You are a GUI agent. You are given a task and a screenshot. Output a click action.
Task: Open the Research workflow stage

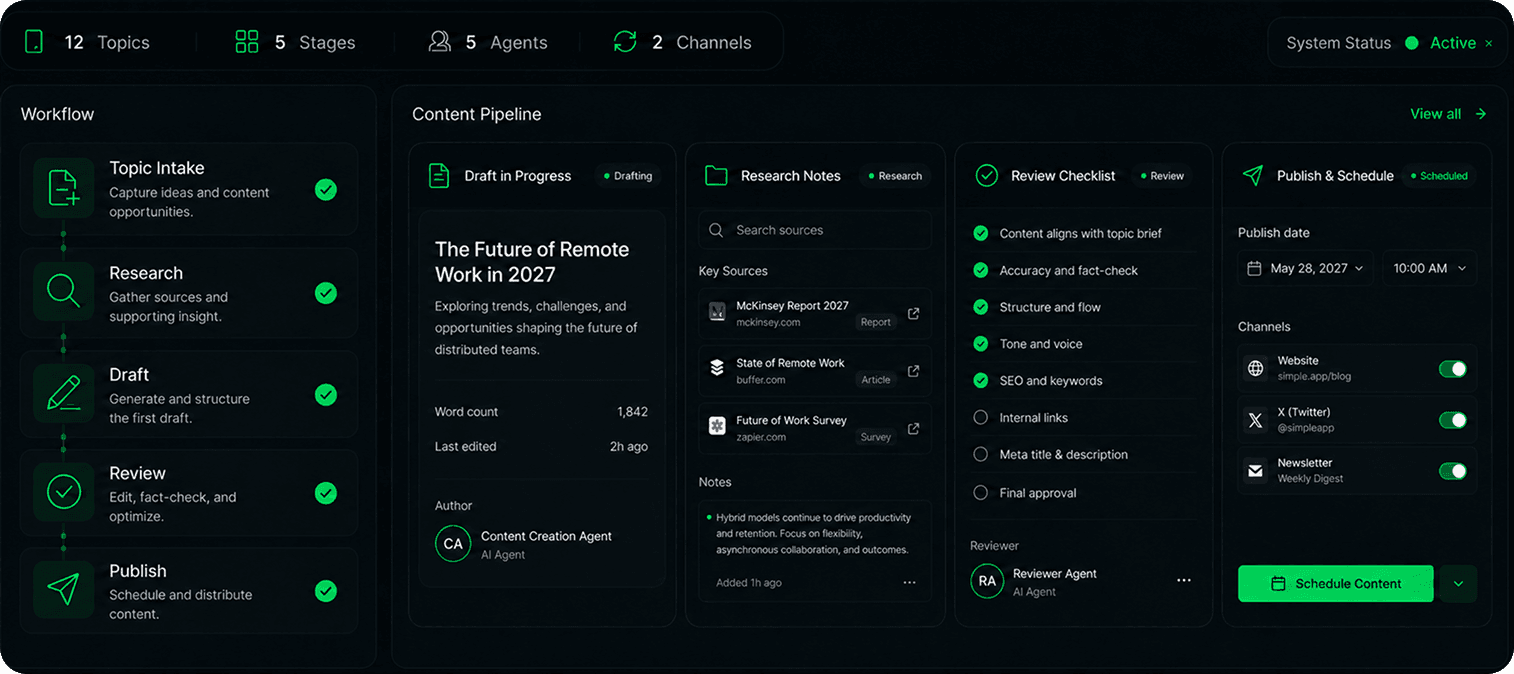click(x=189, y=293)
